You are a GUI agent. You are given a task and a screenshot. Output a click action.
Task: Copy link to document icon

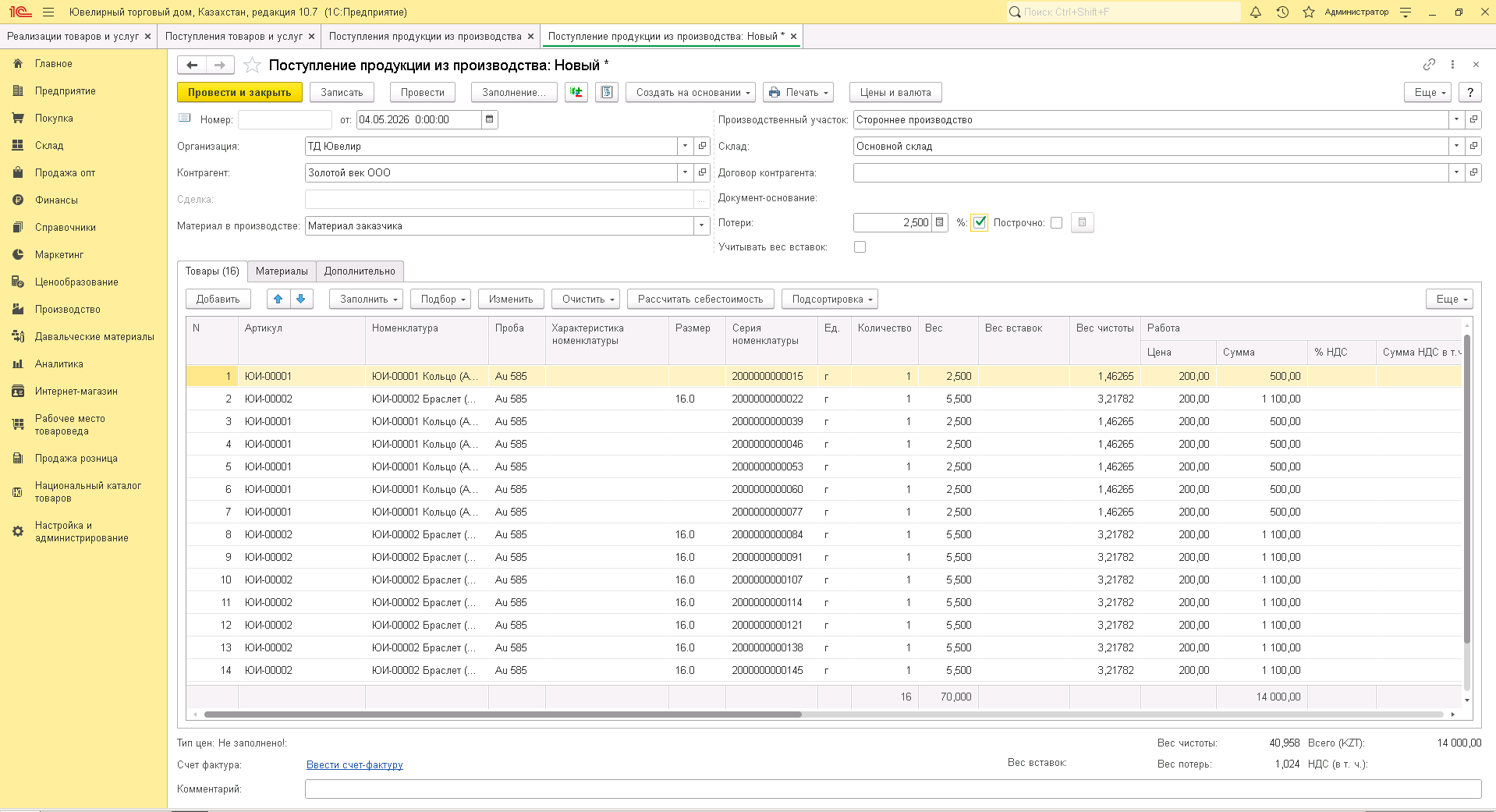coord(1429,64)
